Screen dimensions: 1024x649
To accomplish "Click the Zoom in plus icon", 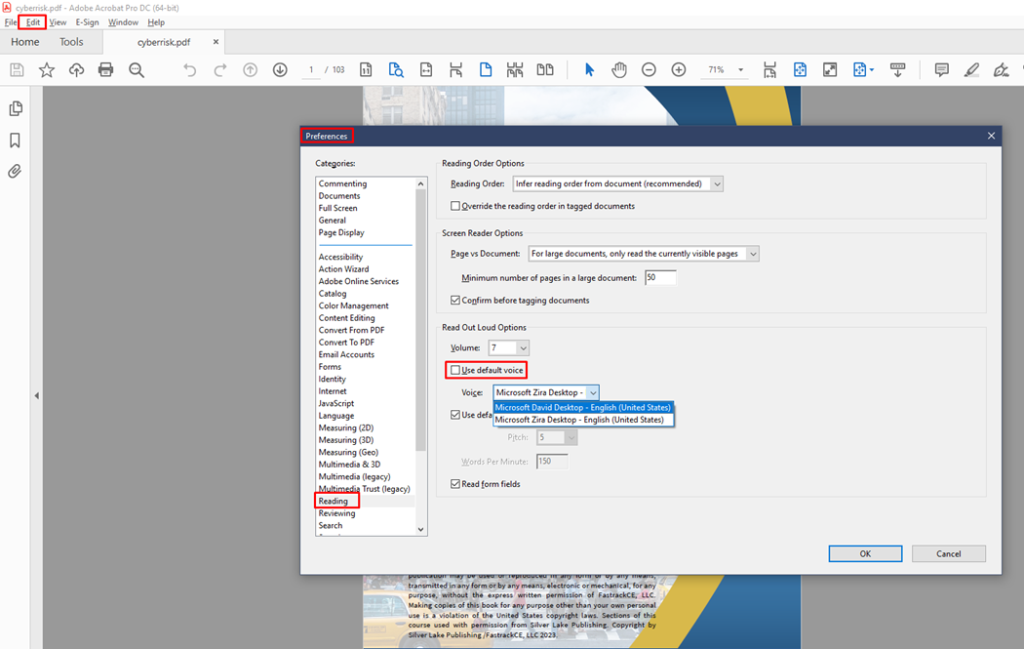I will pyautogui.click(x=679, y=70).
